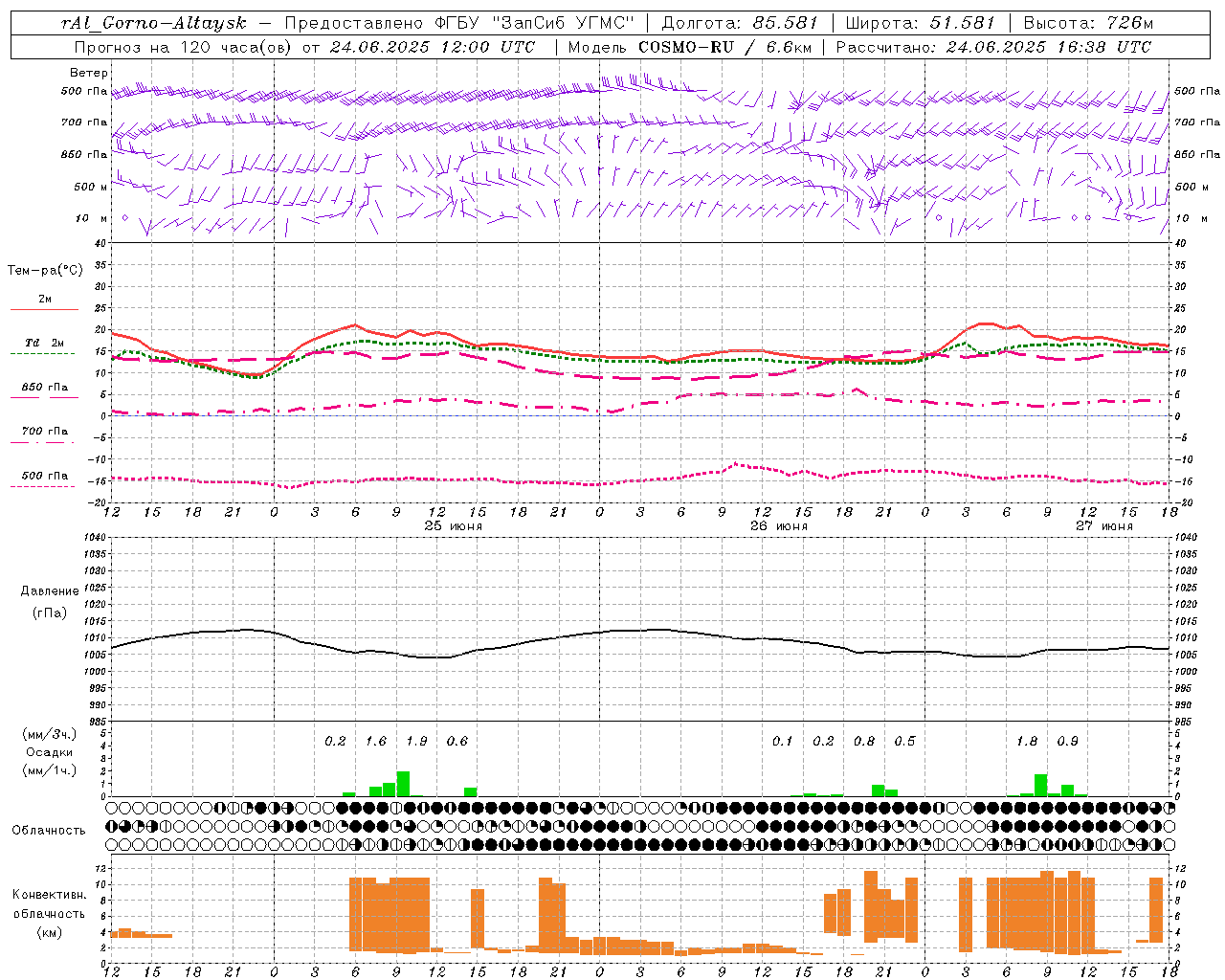Image resolution: width=1225 pixels, height=980 pixels.
Task: Select the Широта: 51.581 header field
Action: click(x=921, y=23)
